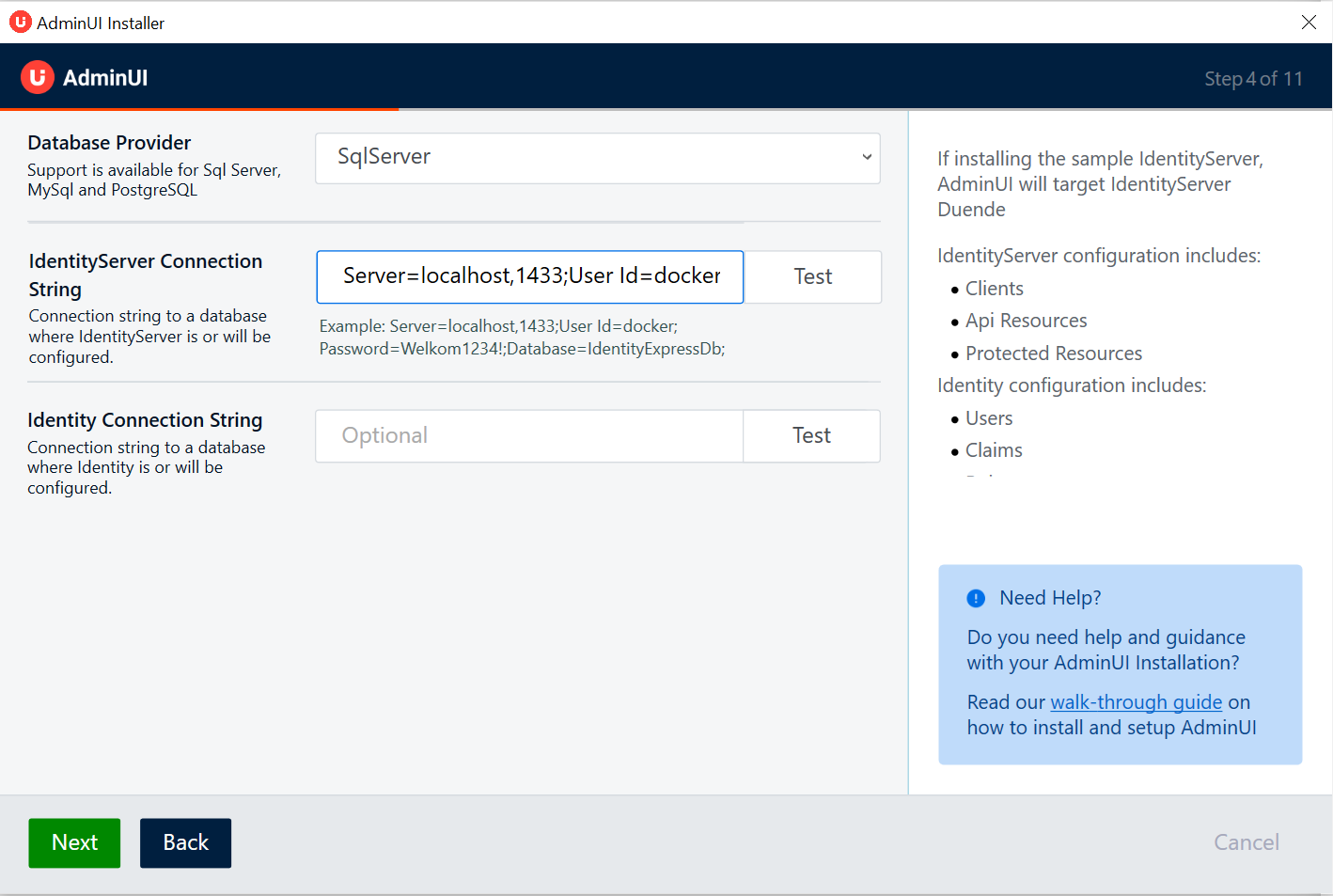Click the example connection string text
1333x896 pixels.
(x=522, y=338)
